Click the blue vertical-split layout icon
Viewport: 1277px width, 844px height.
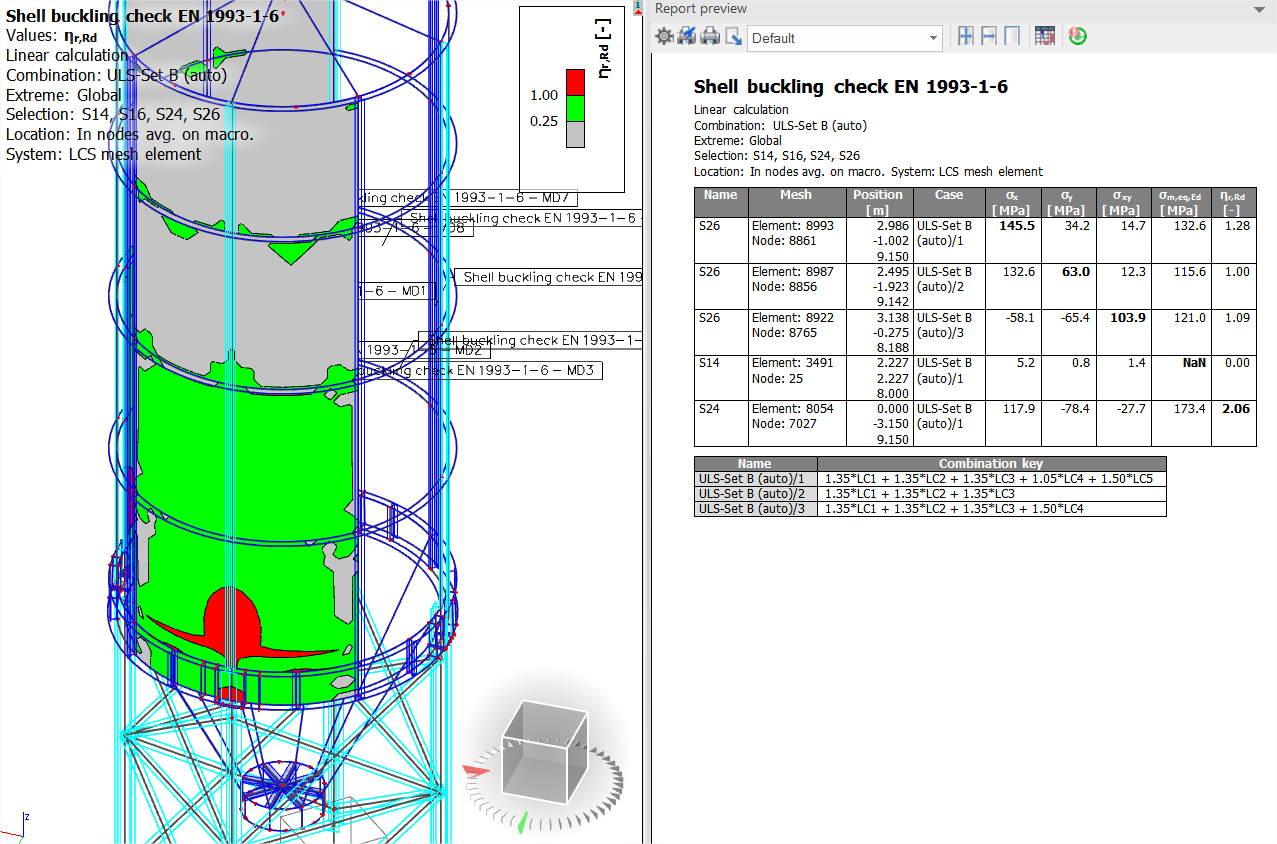pos(966,37)
